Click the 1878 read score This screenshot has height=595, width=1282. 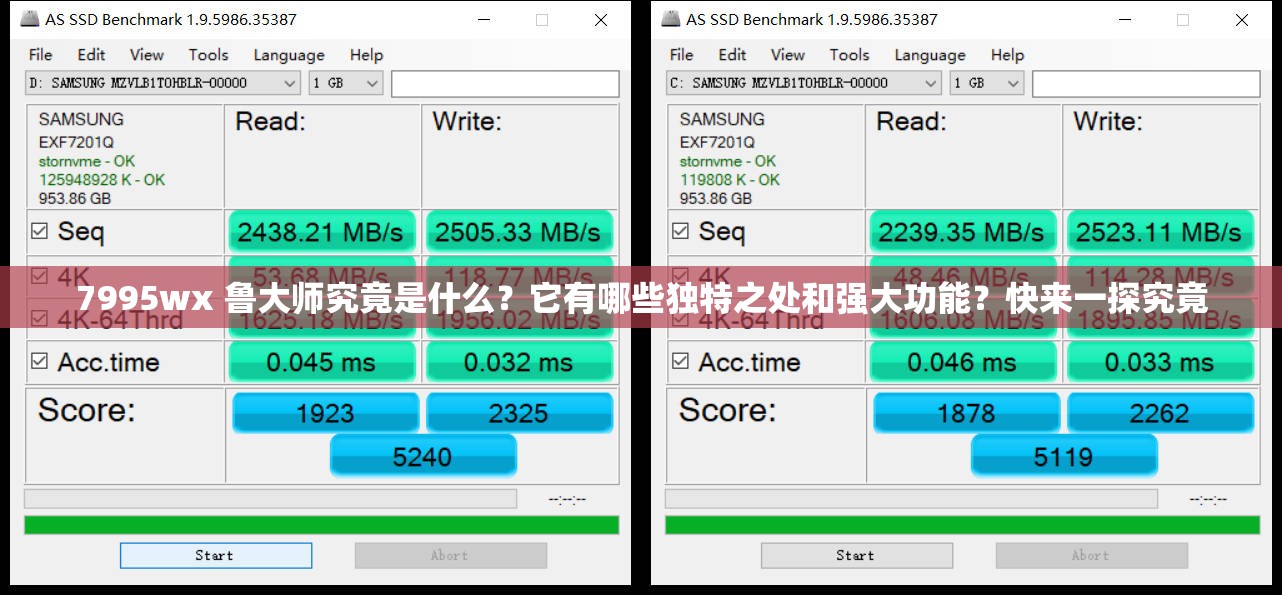pos(966,412)
